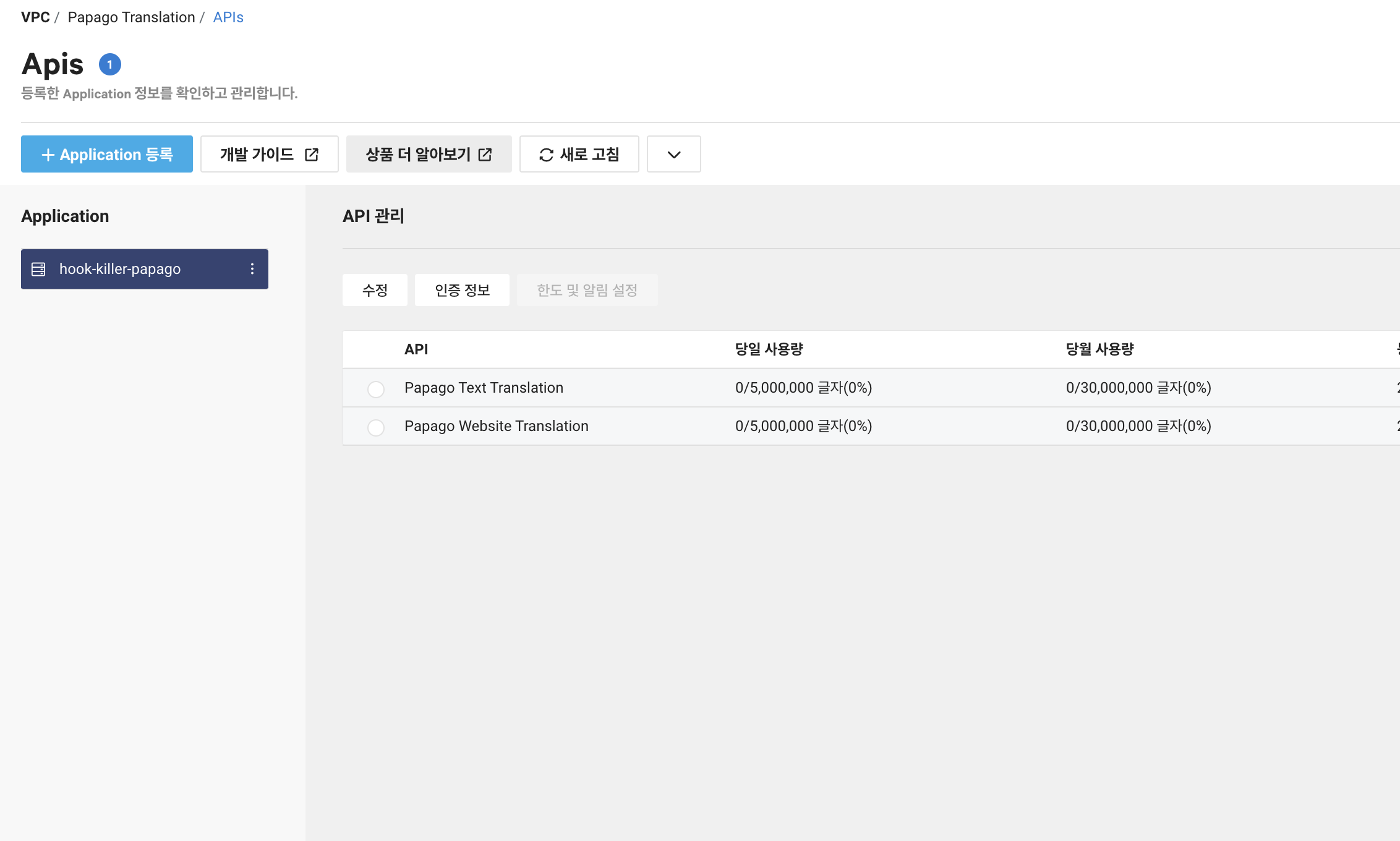Click the blue count badge next to Apis
Screen dimensions: 1400x841
110,64
